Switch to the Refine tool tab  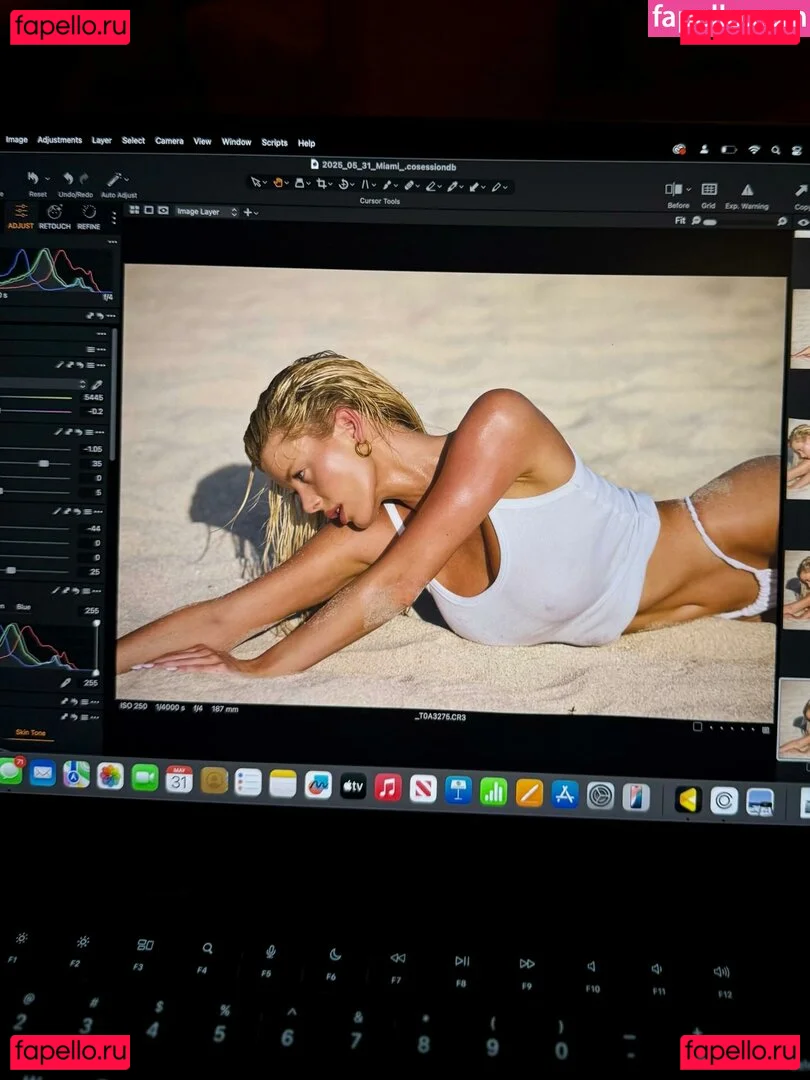tap(89, 213)
